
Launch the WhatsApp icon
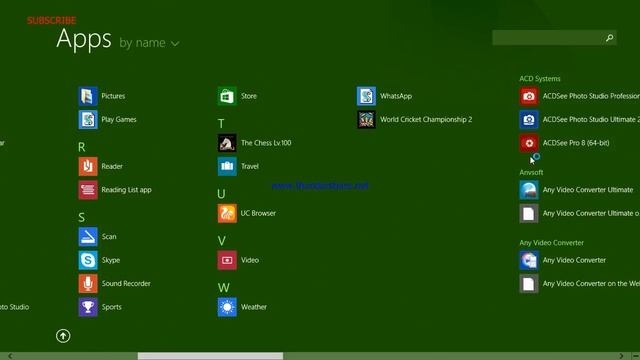point(366,96)
